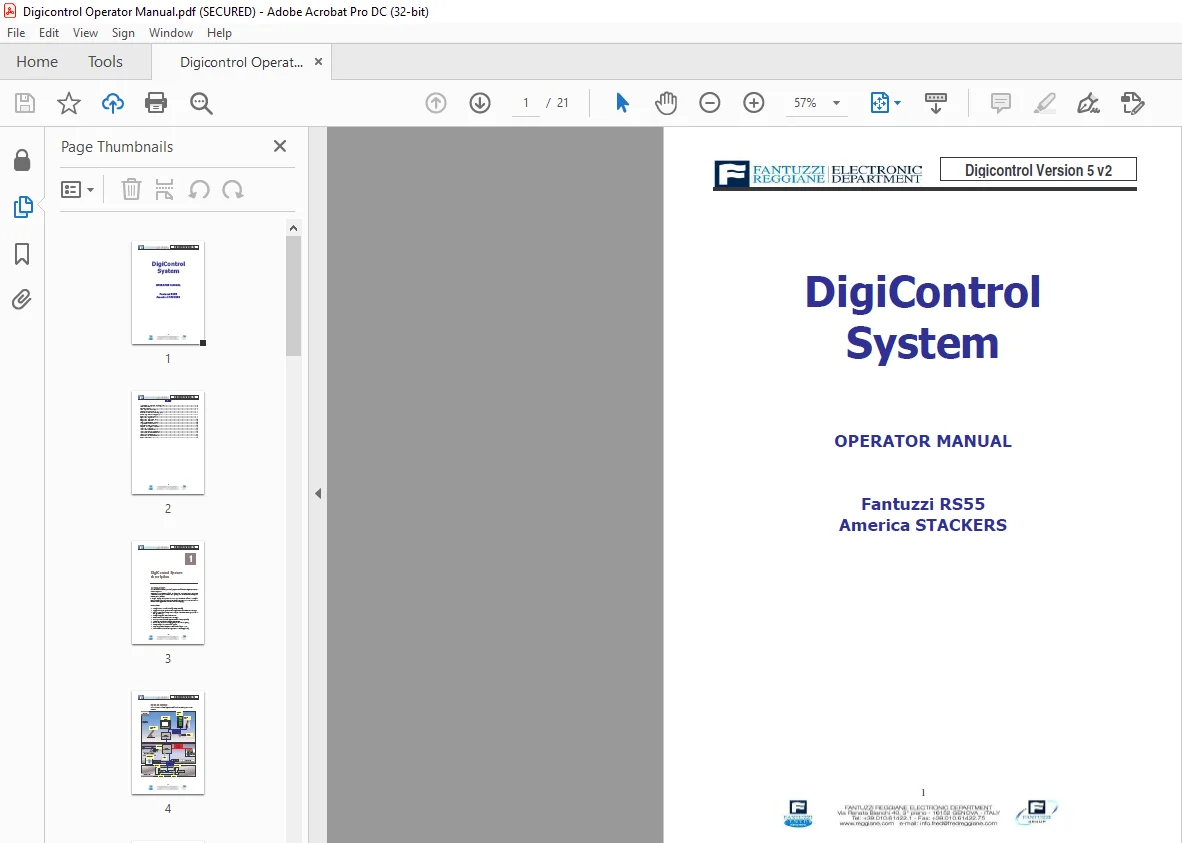Select page 4 thumbnail
This screenshot has width=1182, height=843.
click(167, 743)
